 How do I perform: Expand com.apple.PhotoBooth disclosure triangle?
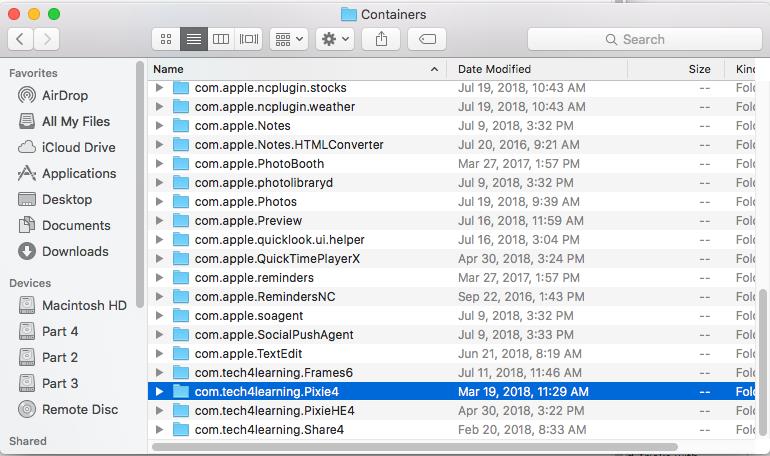159,163
